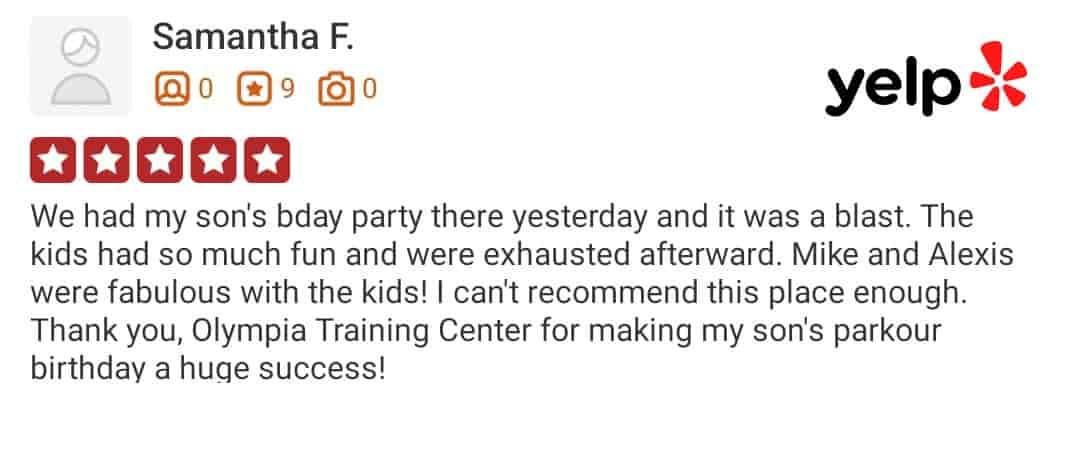Select the fourth rating star
The height and width of the screenshot is (468, 1071).
pos(213,160)
